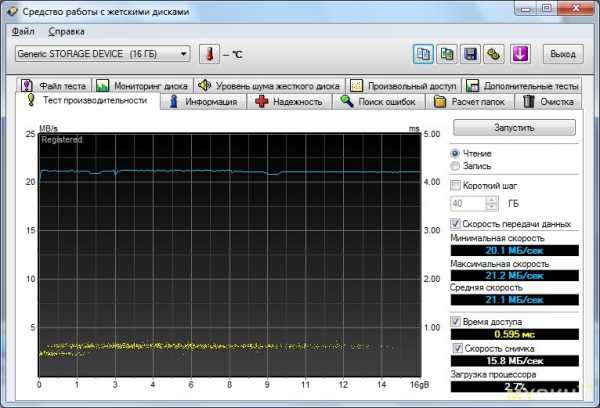Click the copy text to clipboard icon
The height and width of the screenshot is (408, 600).
424,54
